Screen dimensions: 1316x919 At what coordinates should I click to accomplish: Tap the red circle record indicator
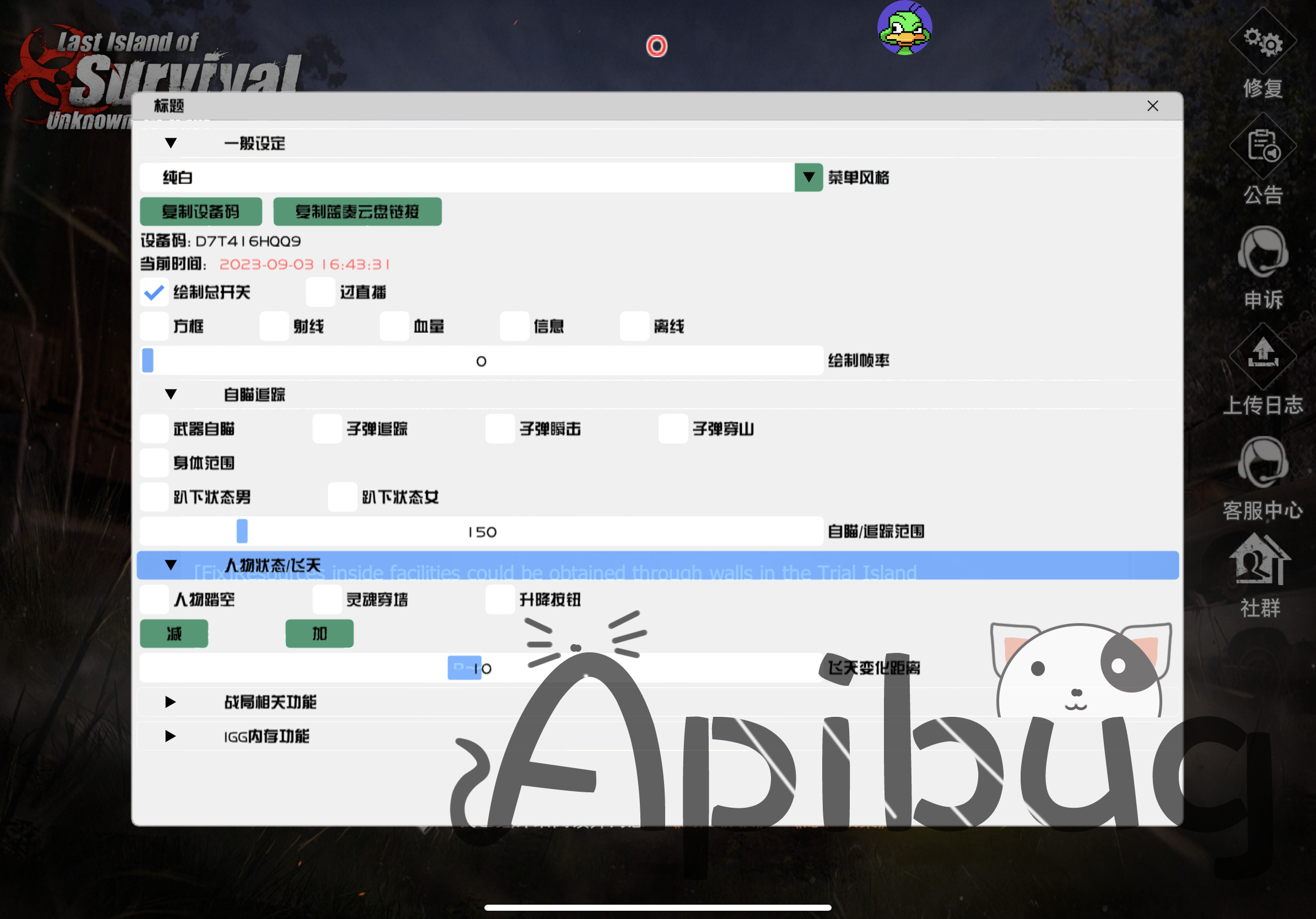(657, 46)
